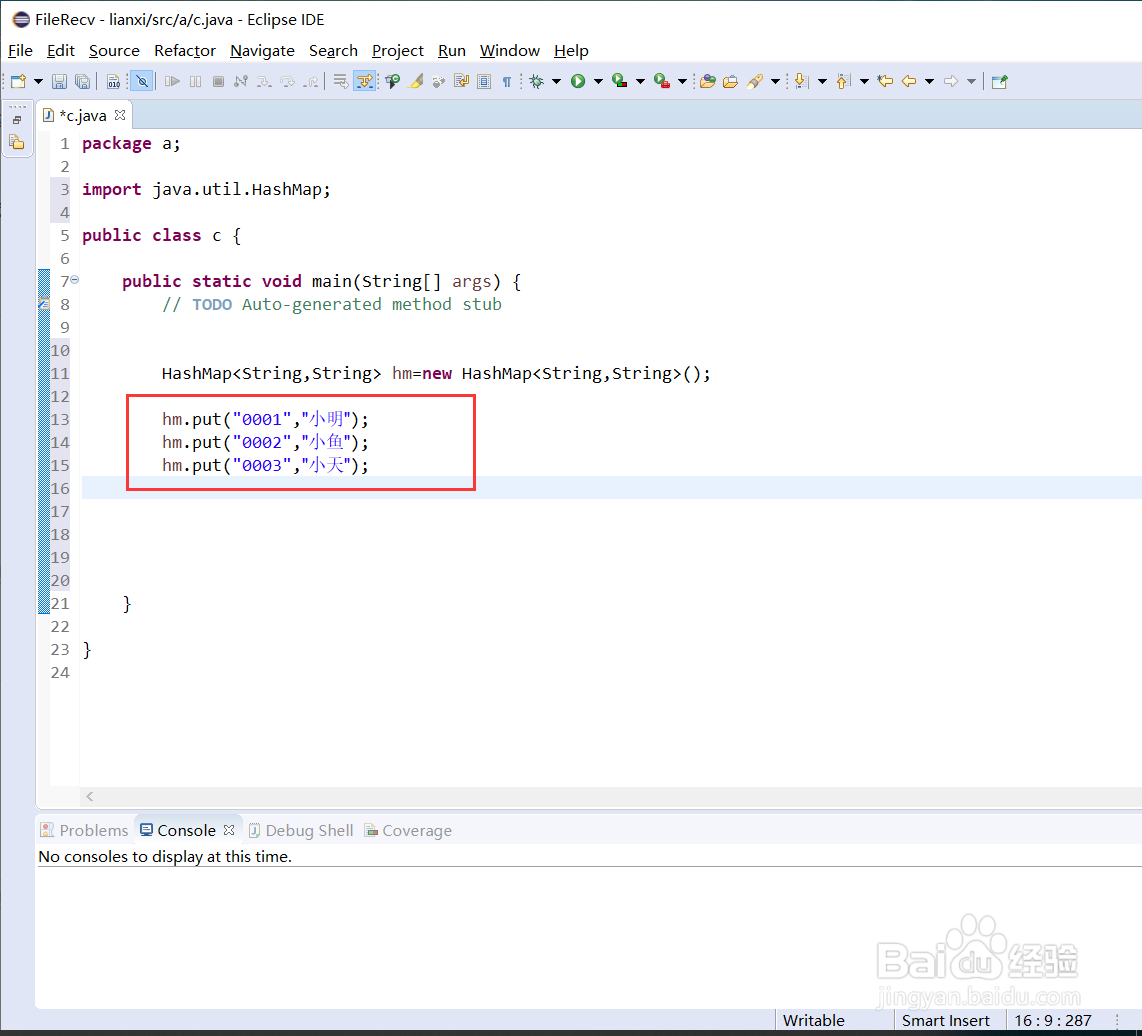
Task: Toggle Use Step Filters button
Action: click(364, 82)
